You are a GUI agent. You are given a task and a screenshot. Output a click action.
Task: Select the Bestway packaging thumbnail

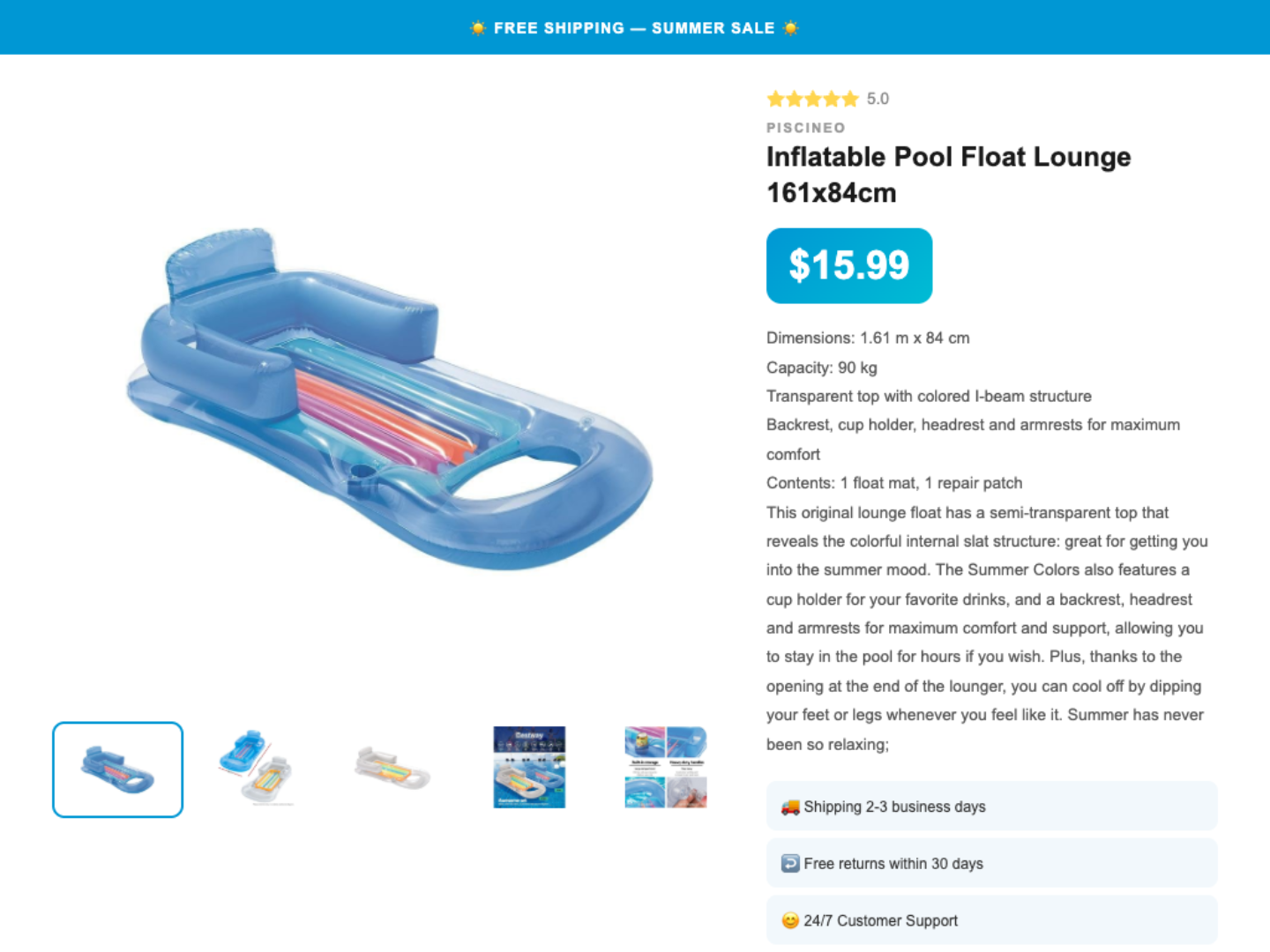(527, 768)
